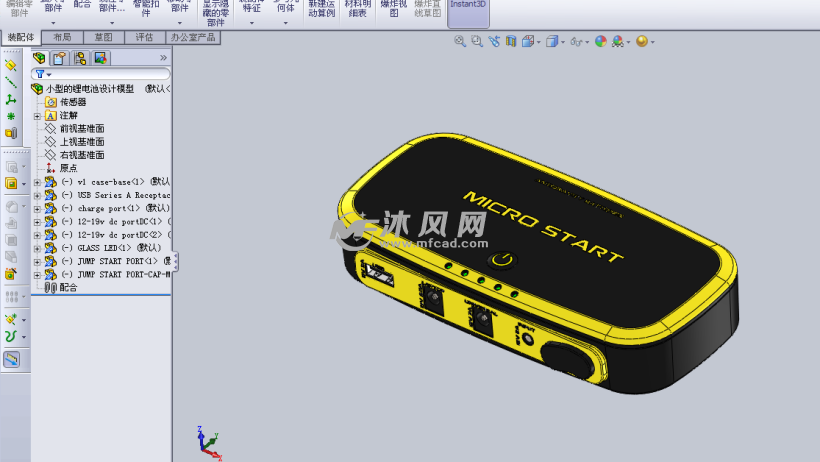Select 小型的锂电池设计模型 root assembly
820x462 pixels.
coord(89,89)
